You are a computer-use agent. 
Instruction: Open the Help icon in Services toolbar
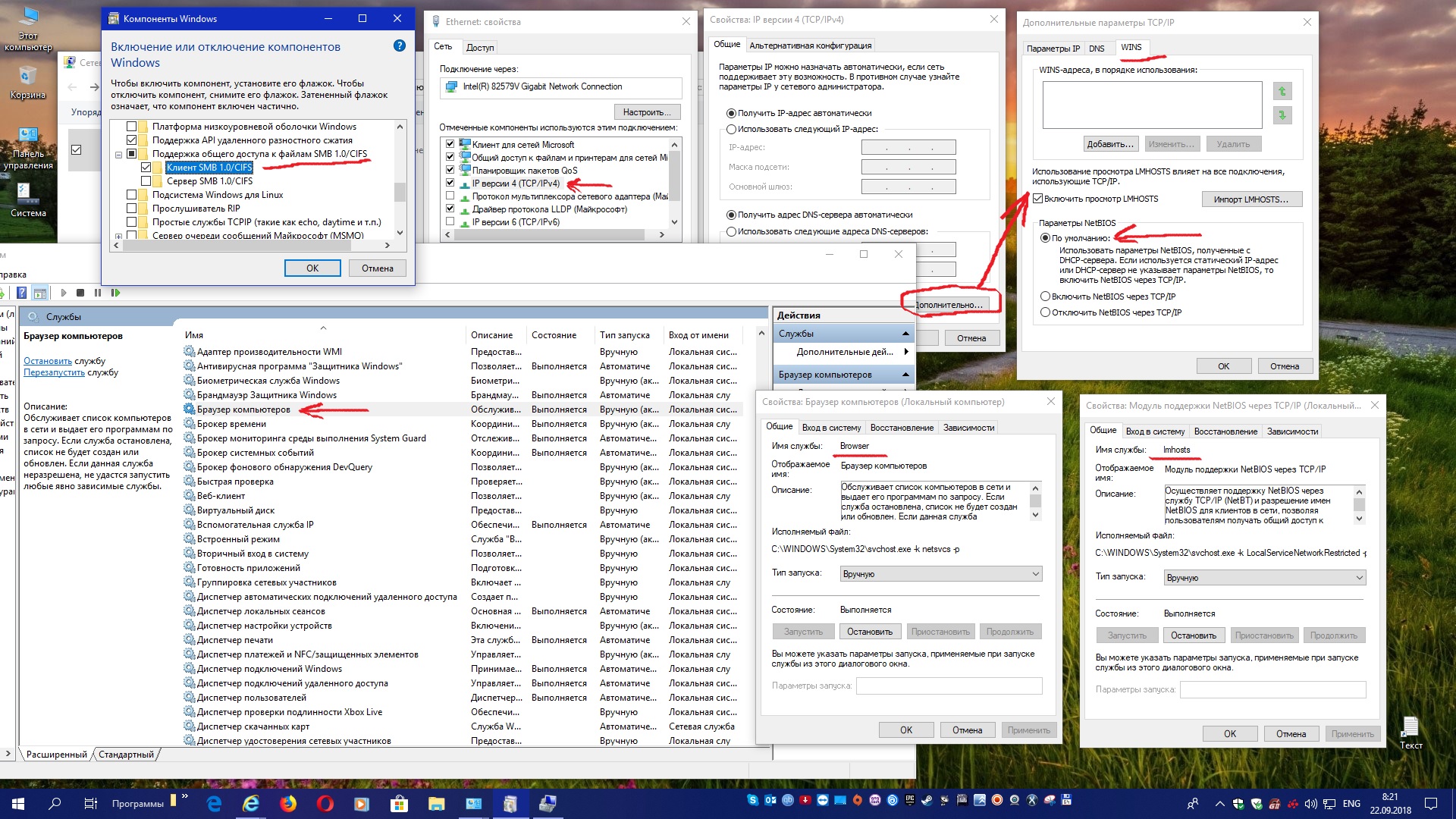click(22, 293)
